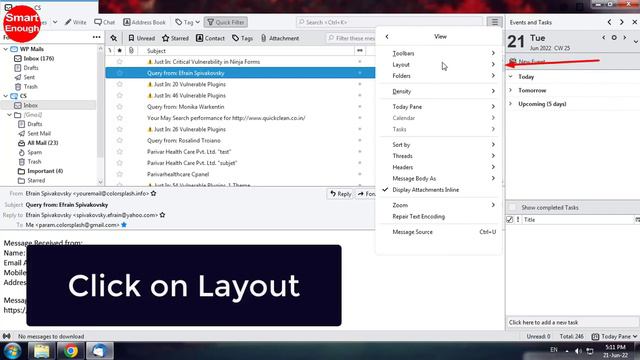
Task: Open Chrome from the taskbar
Action: click(70, 351)
